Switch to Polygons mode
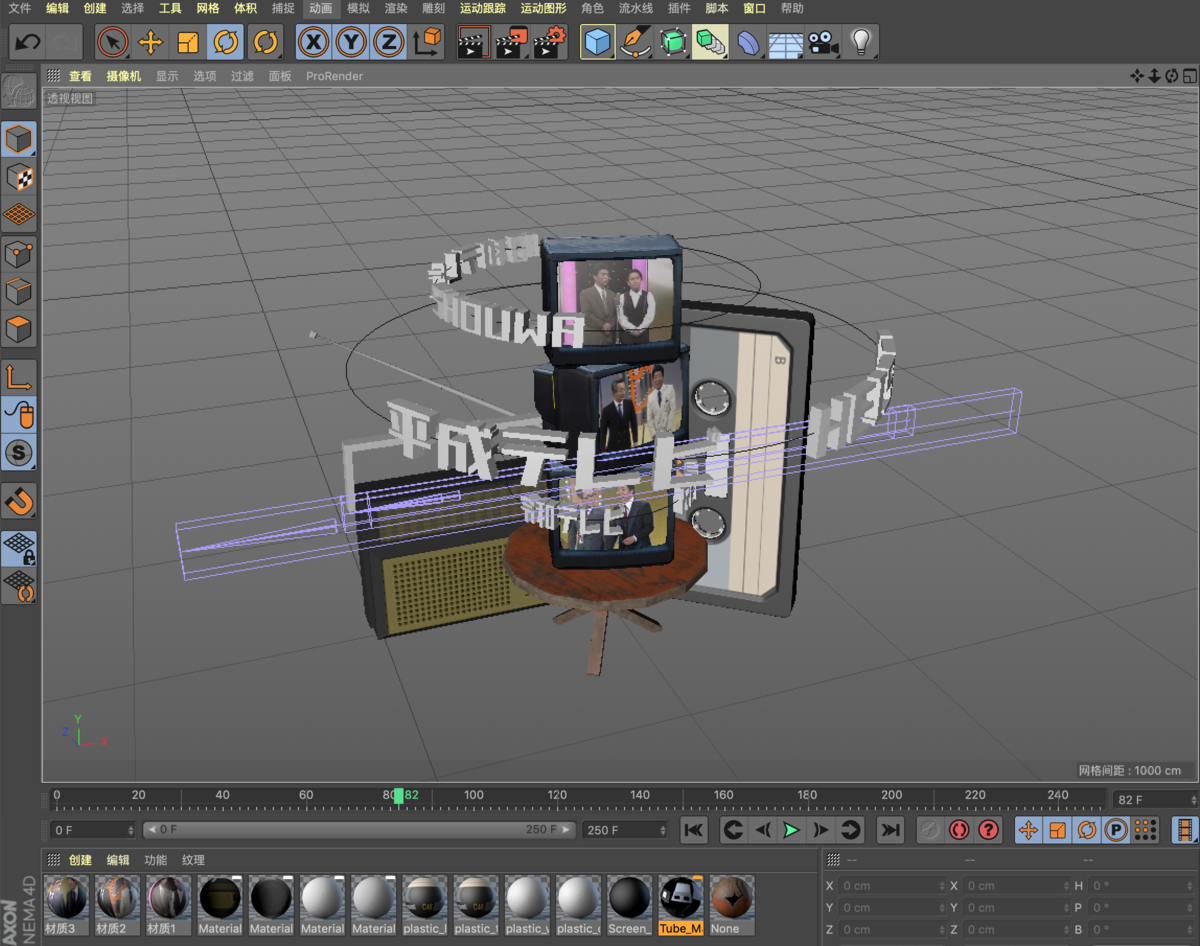 [x=19, y=329]
